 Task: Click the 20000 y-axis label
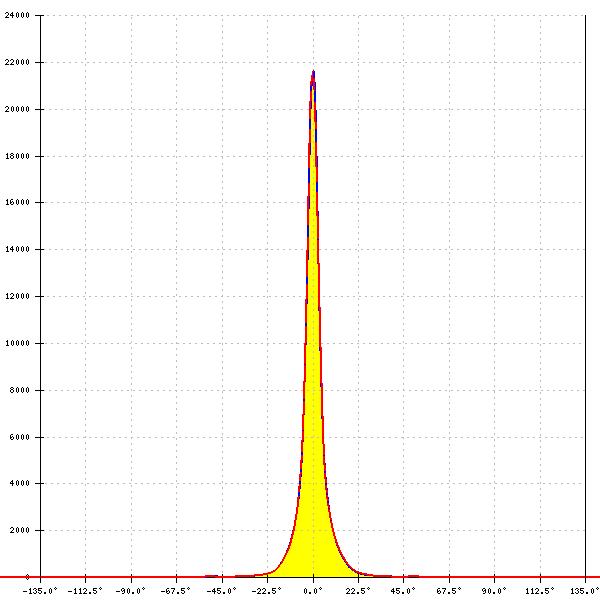[17, 109]
